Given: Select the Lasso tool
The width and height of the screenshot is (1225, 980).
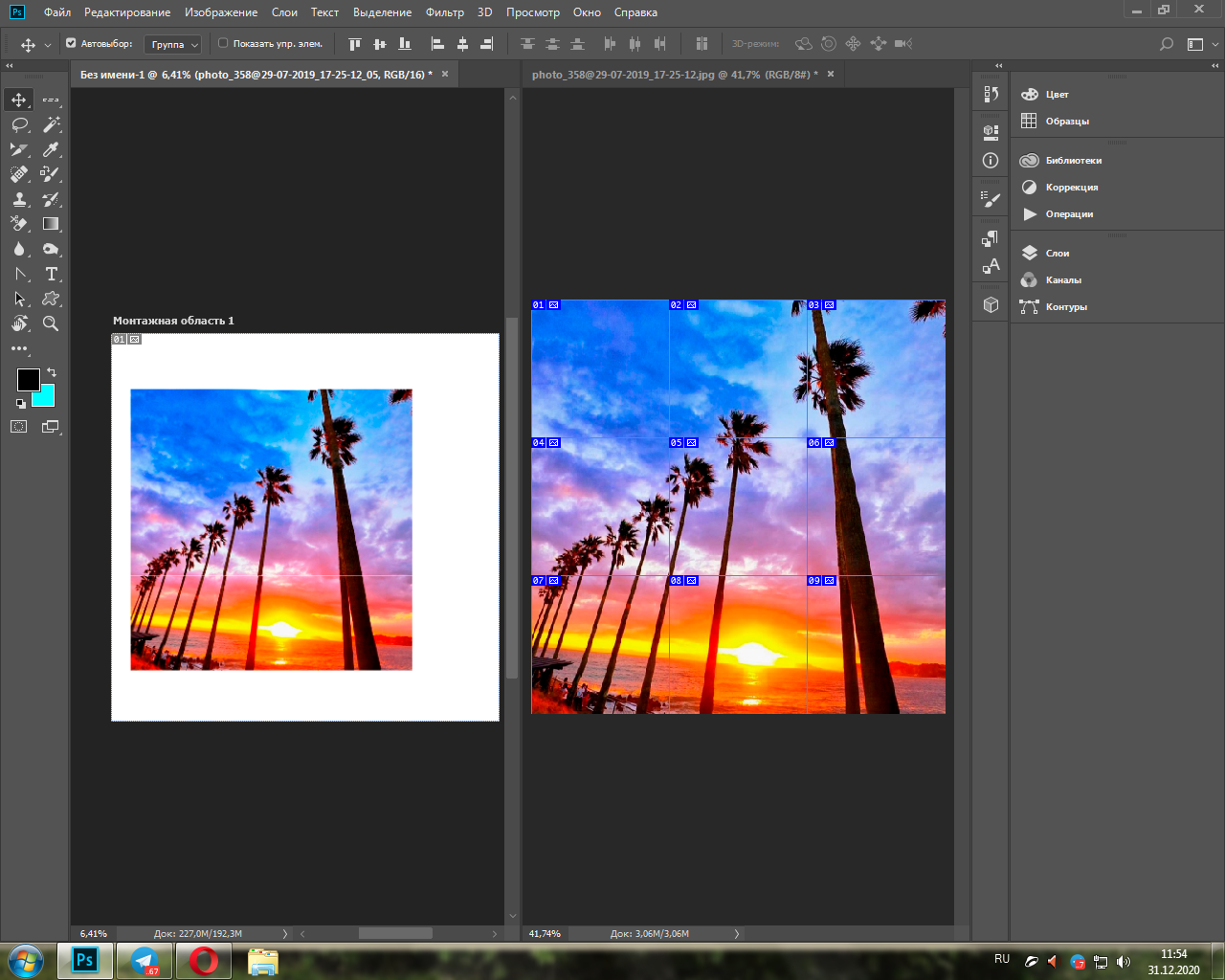Looking at the screenshot, I should (x=19, y=124).
